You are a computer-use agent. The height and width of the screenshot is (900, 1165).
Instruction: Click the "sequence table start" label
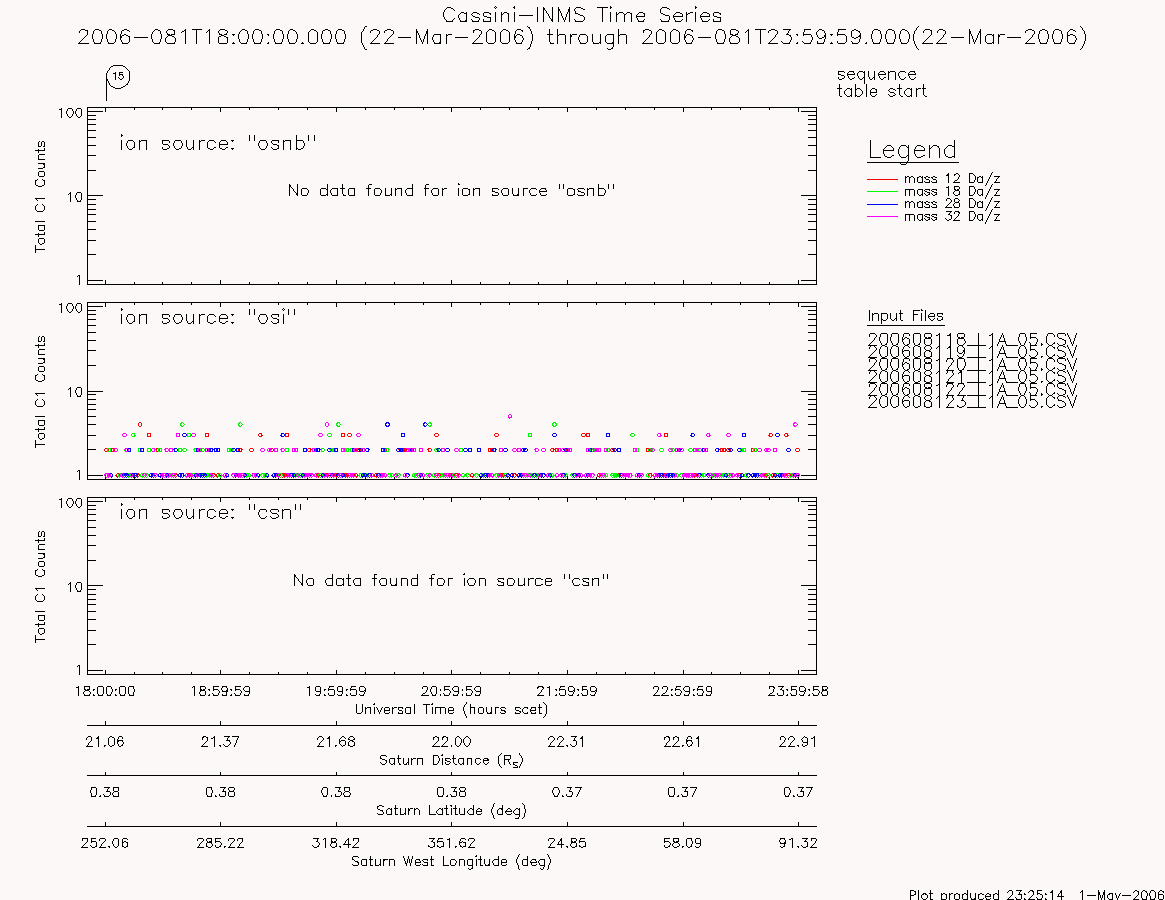pyautogui.click(x=881, y=82)
